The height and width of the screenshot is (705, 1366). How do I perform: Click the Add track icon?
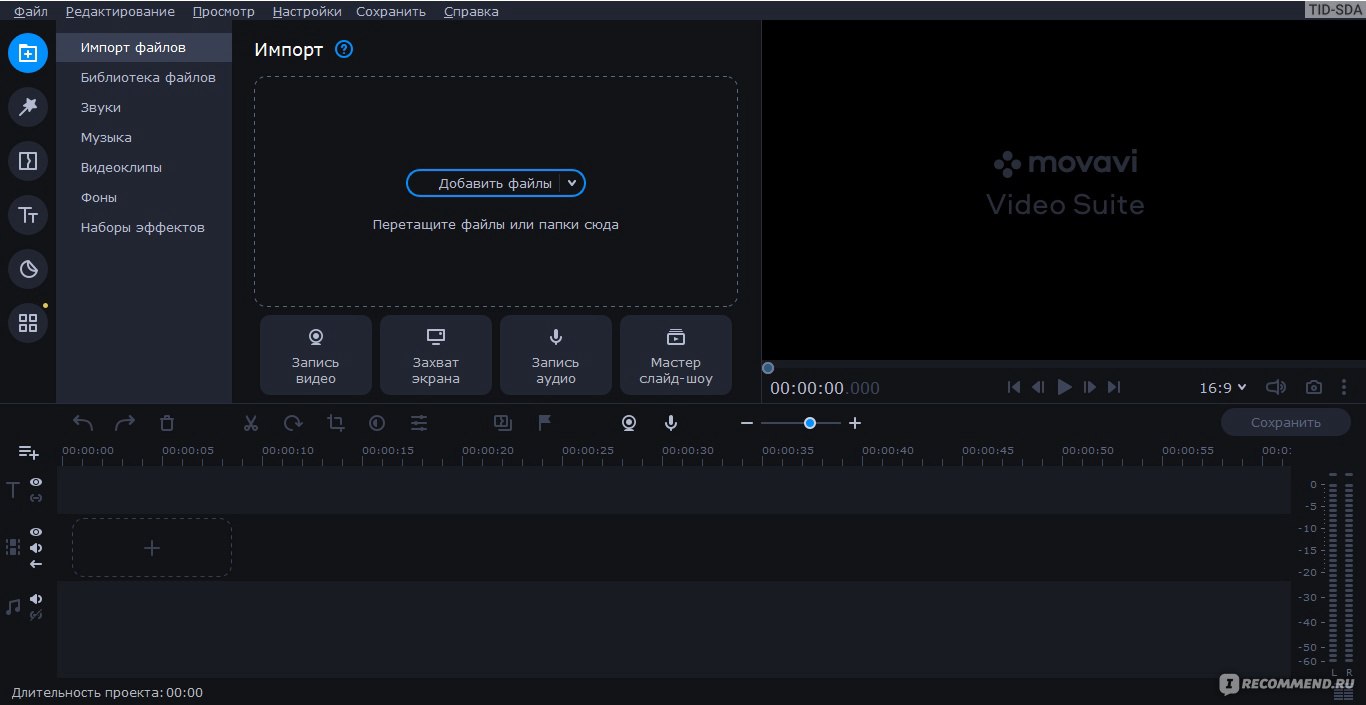point(28,453)
